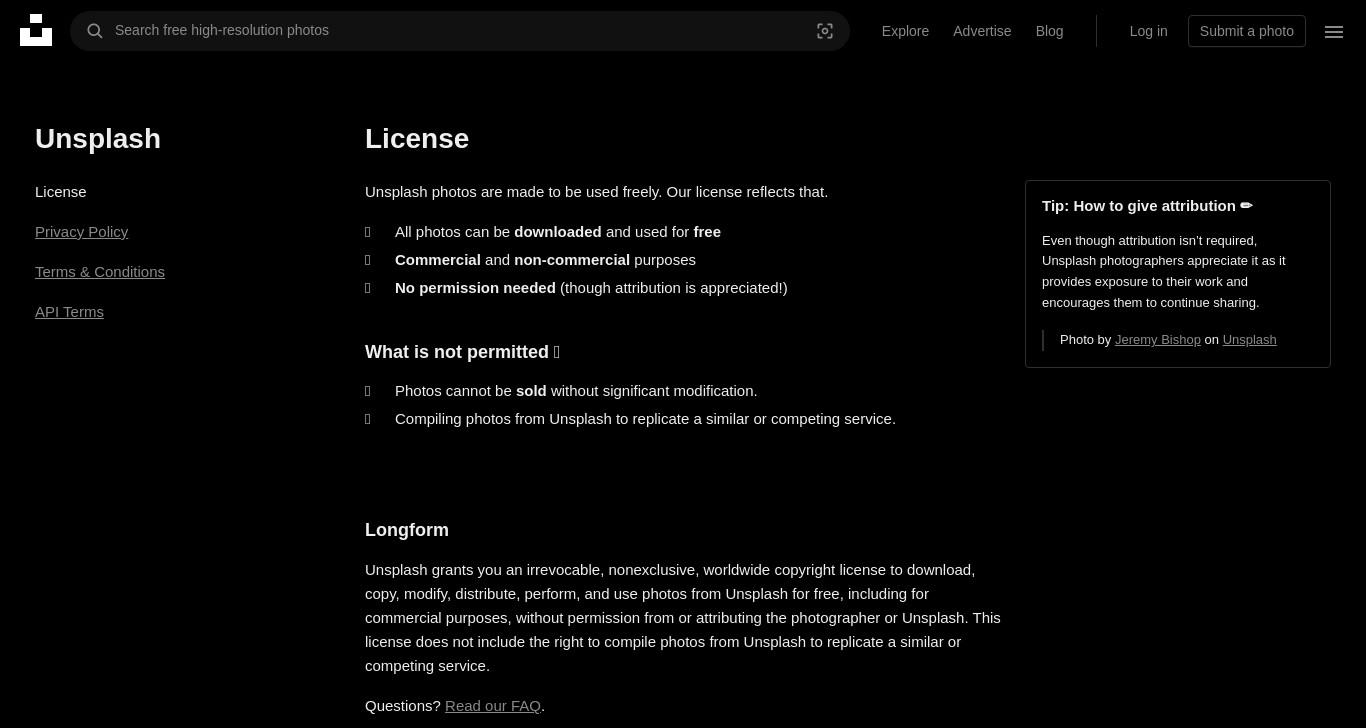The width and height of the screenshot is (1366, 728).
Task: Click the Unsplash logo home icon
Action: point(36,30)
